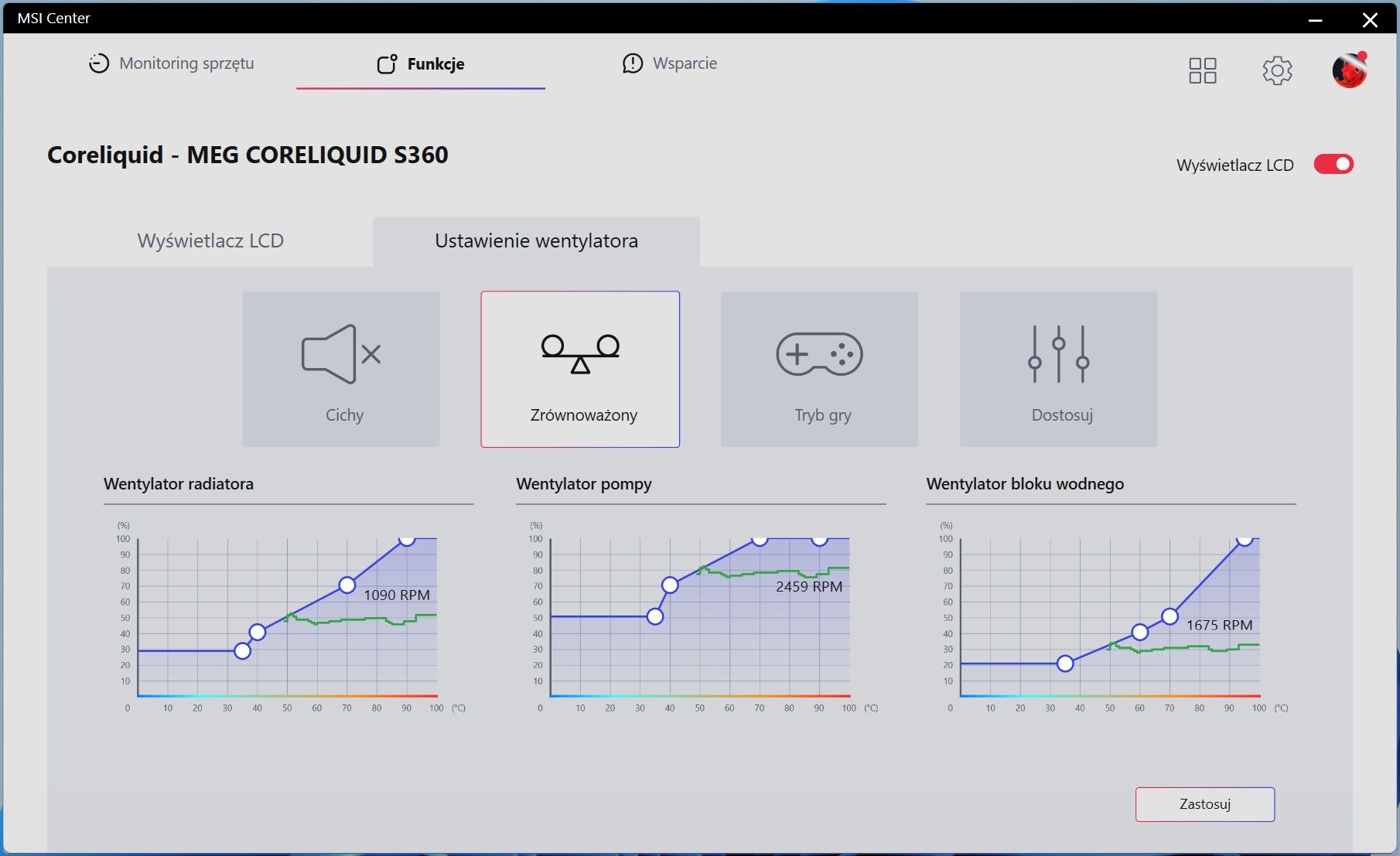
Task: Click the 1675 RPM water block readout
Action: (x=1220, y=625)
